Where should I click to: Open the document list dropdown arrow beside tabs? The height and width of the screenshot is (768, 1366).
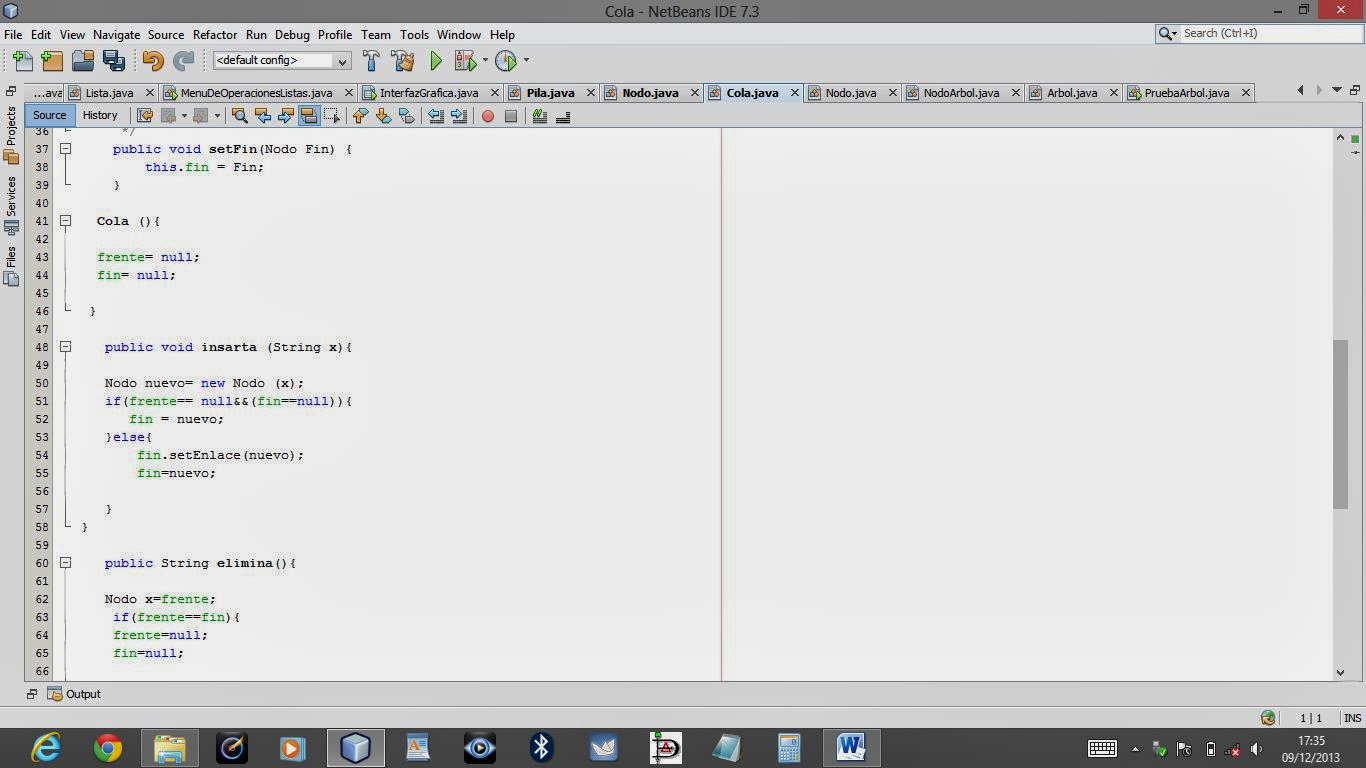[x=1337, y=90]
